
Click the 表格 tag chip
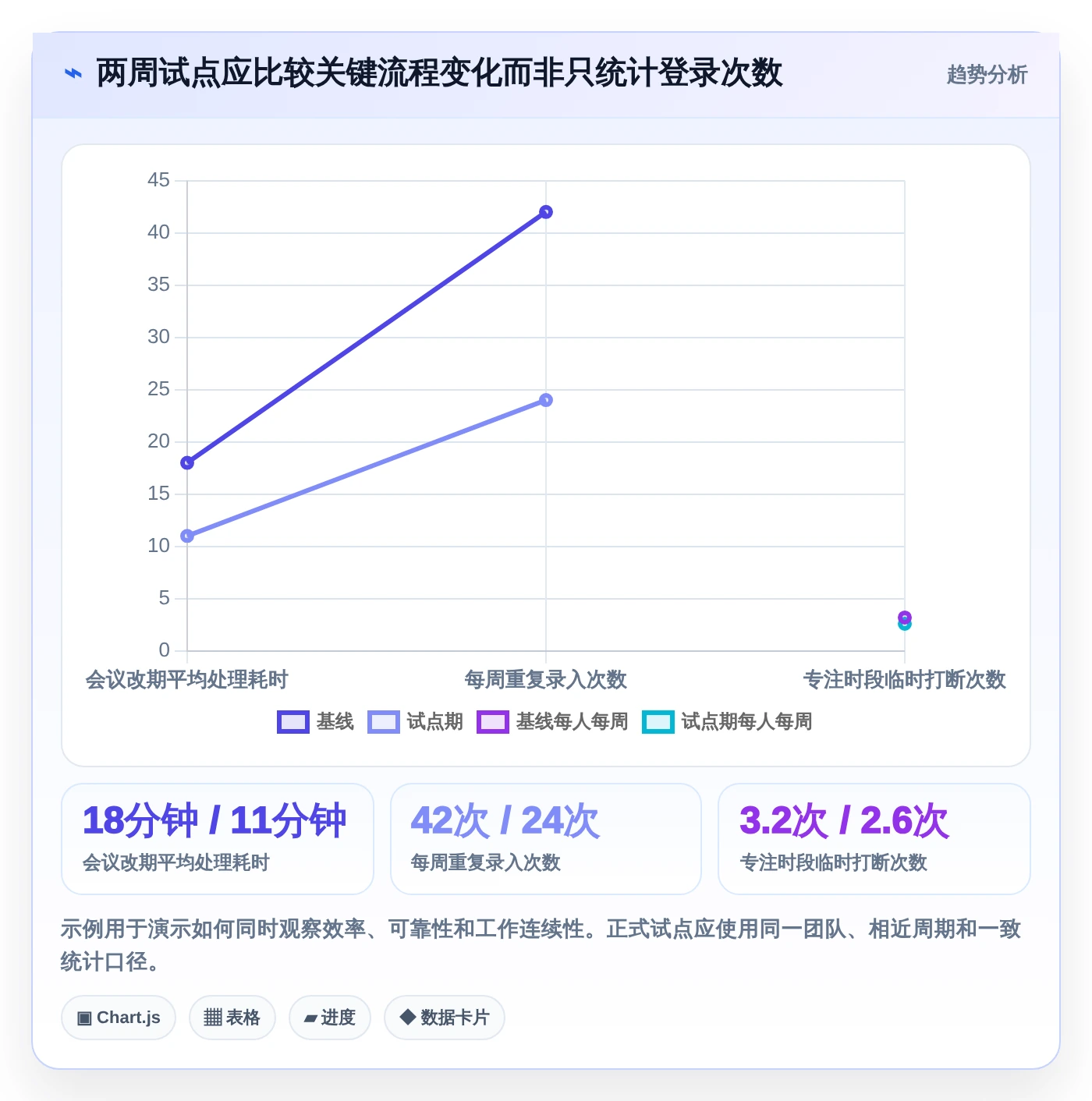coord(232,1018)
